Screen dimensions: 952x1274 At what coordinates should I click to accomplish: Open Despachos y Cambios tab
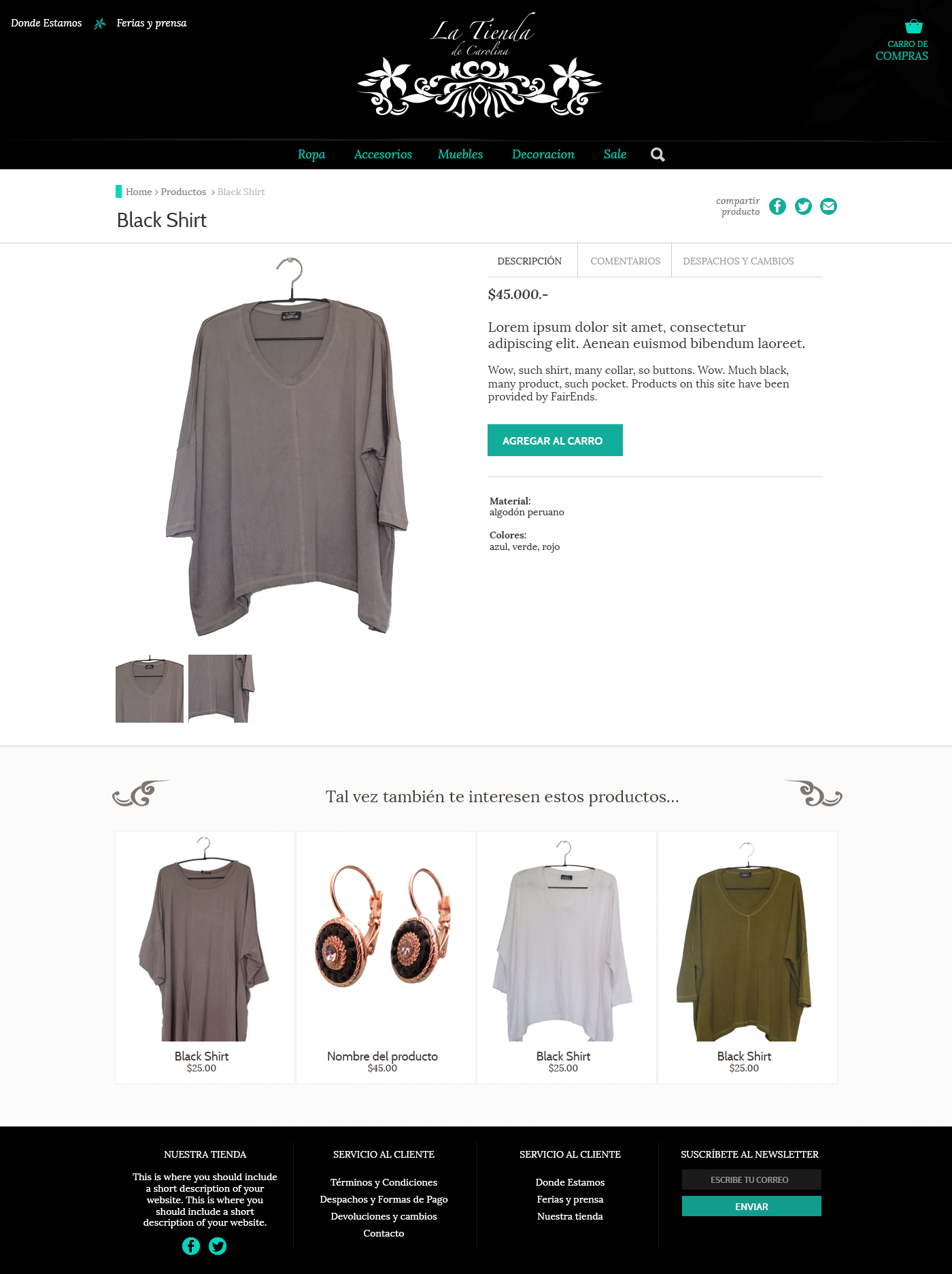click(738, 261)
